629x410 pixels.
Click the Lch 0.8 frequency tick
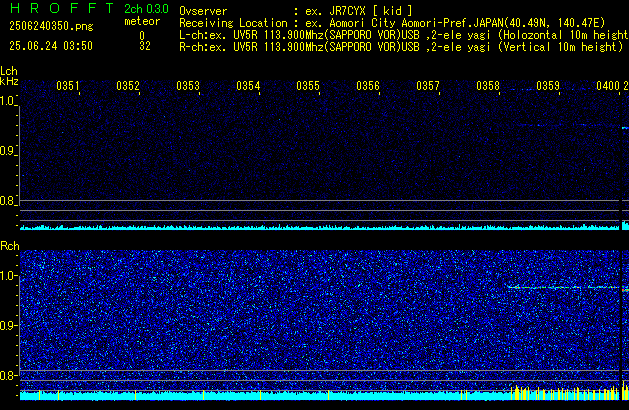click(x=8, y=201)
